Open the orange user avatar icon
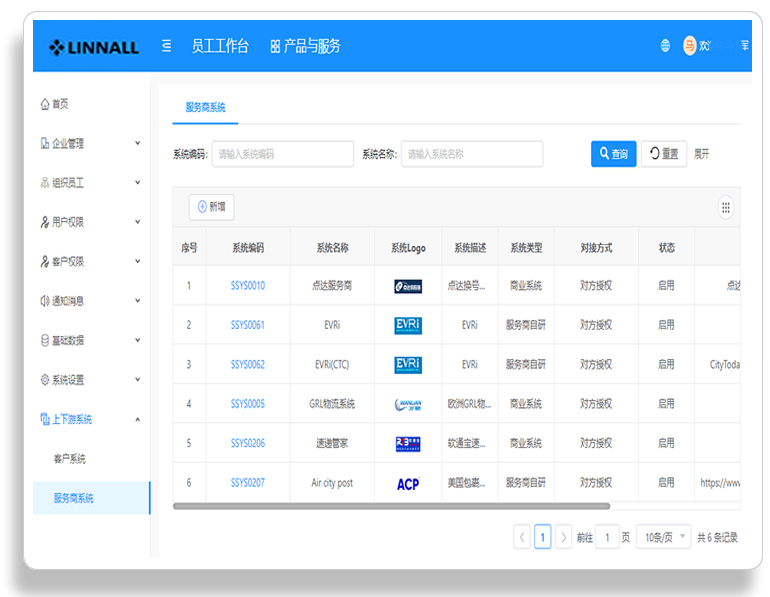The image size is (770, 597). [689, 46]
